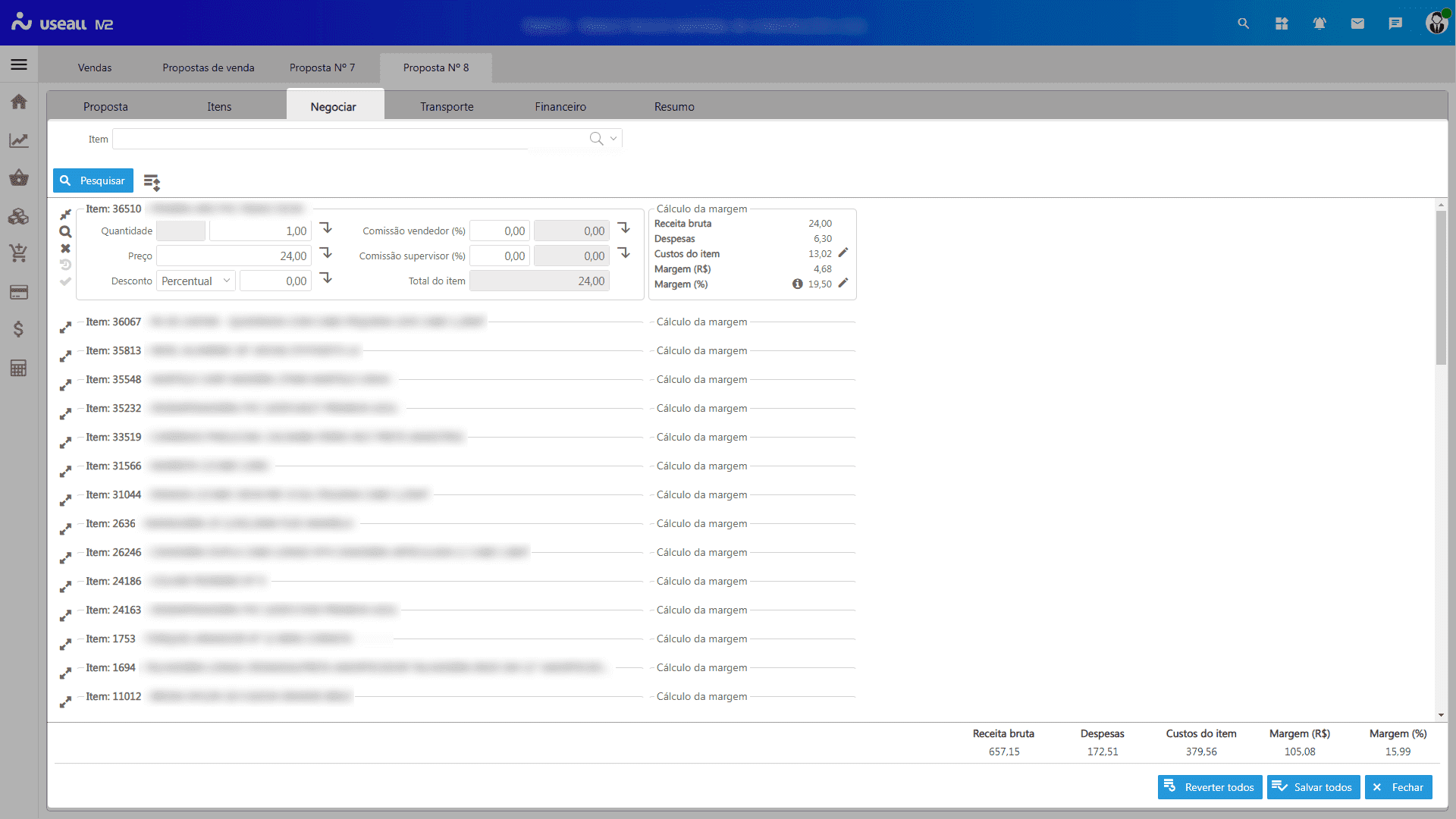Click pencil icon next to Margem (%)
This screenshot has height=819, width=1456.
843,284
